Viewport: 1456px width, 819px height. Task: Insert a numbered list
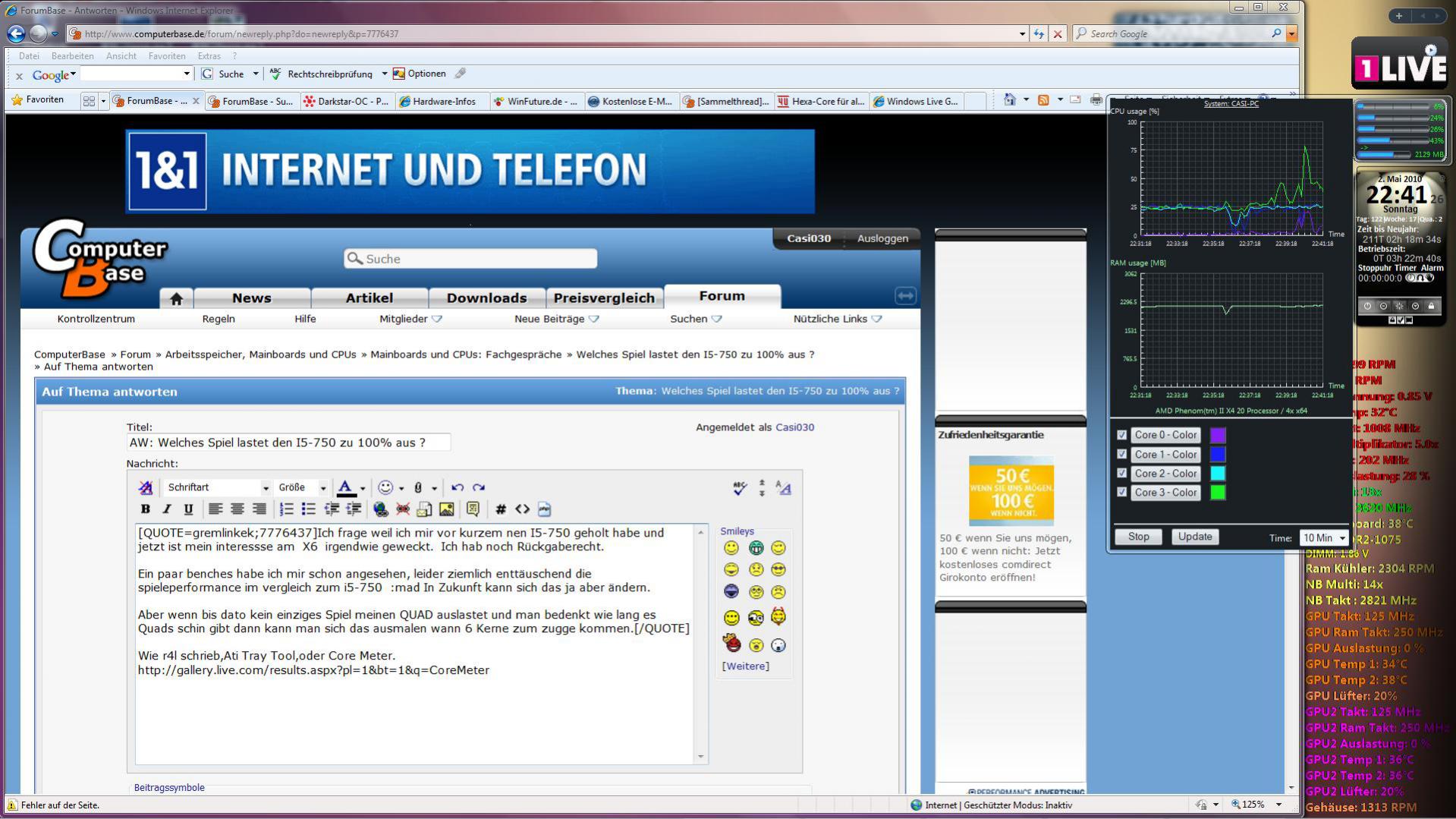(x=286, y=509)
